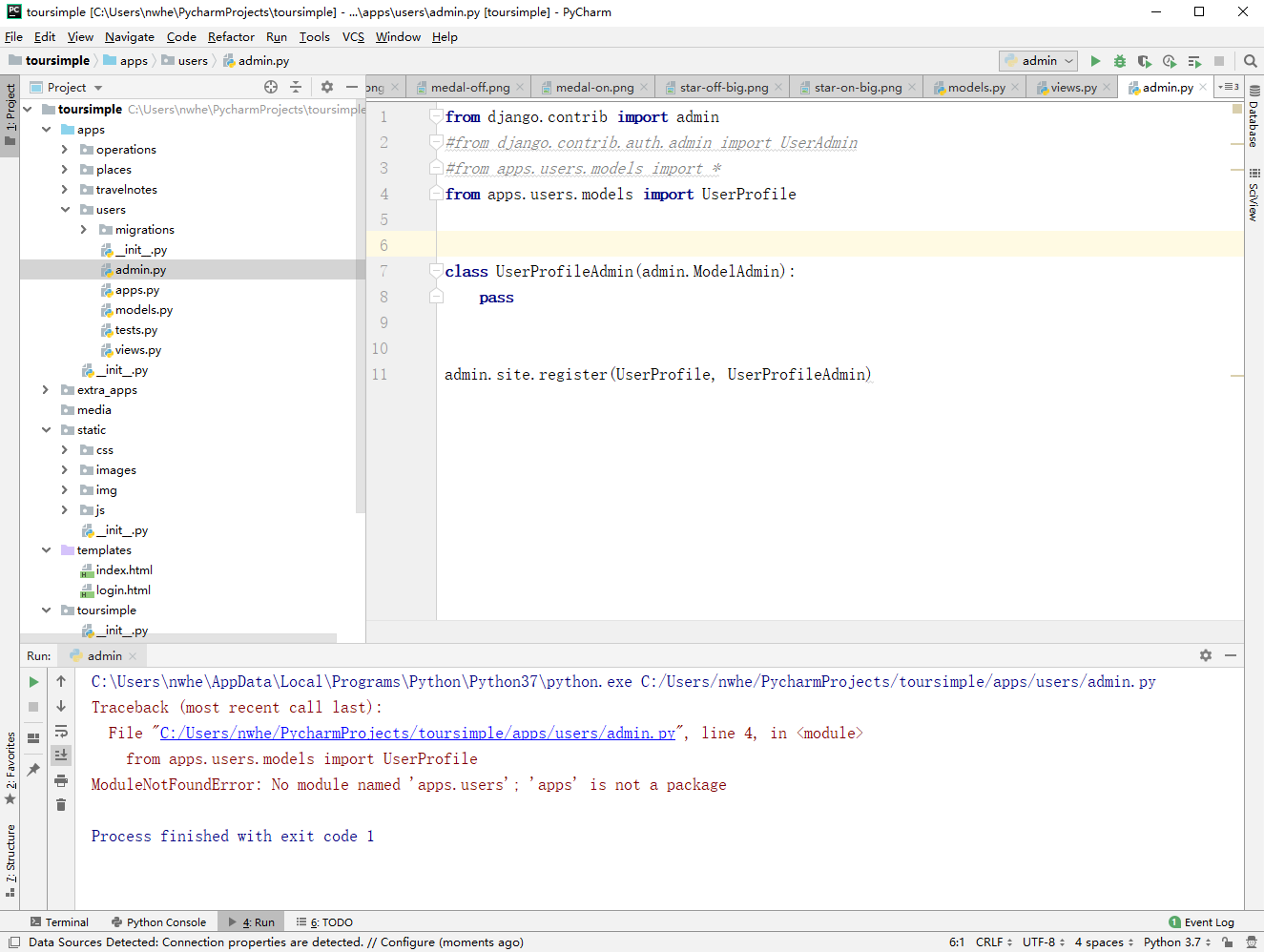Open the SciView side panel
The width and height of the screenshot is (1264, 952).
pos(1254,196)
